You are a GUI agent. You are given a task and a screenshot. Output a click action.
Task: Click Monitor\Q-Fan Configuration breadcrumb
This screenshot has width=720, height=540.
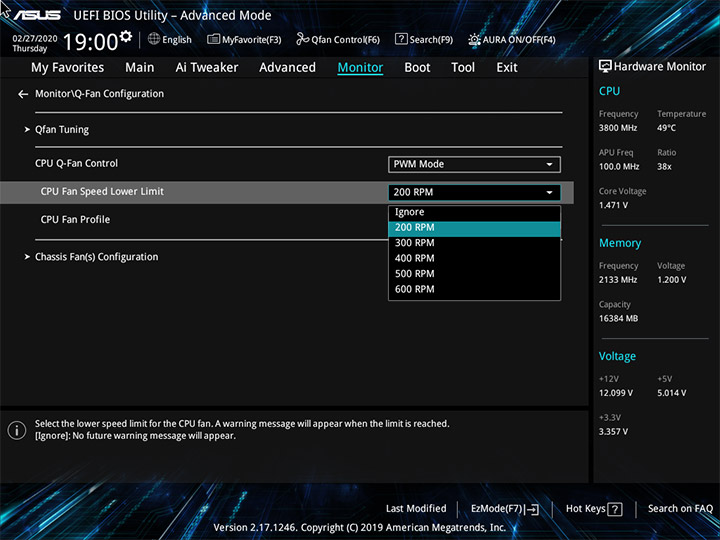pyautogui.click(x=100, y=94)
